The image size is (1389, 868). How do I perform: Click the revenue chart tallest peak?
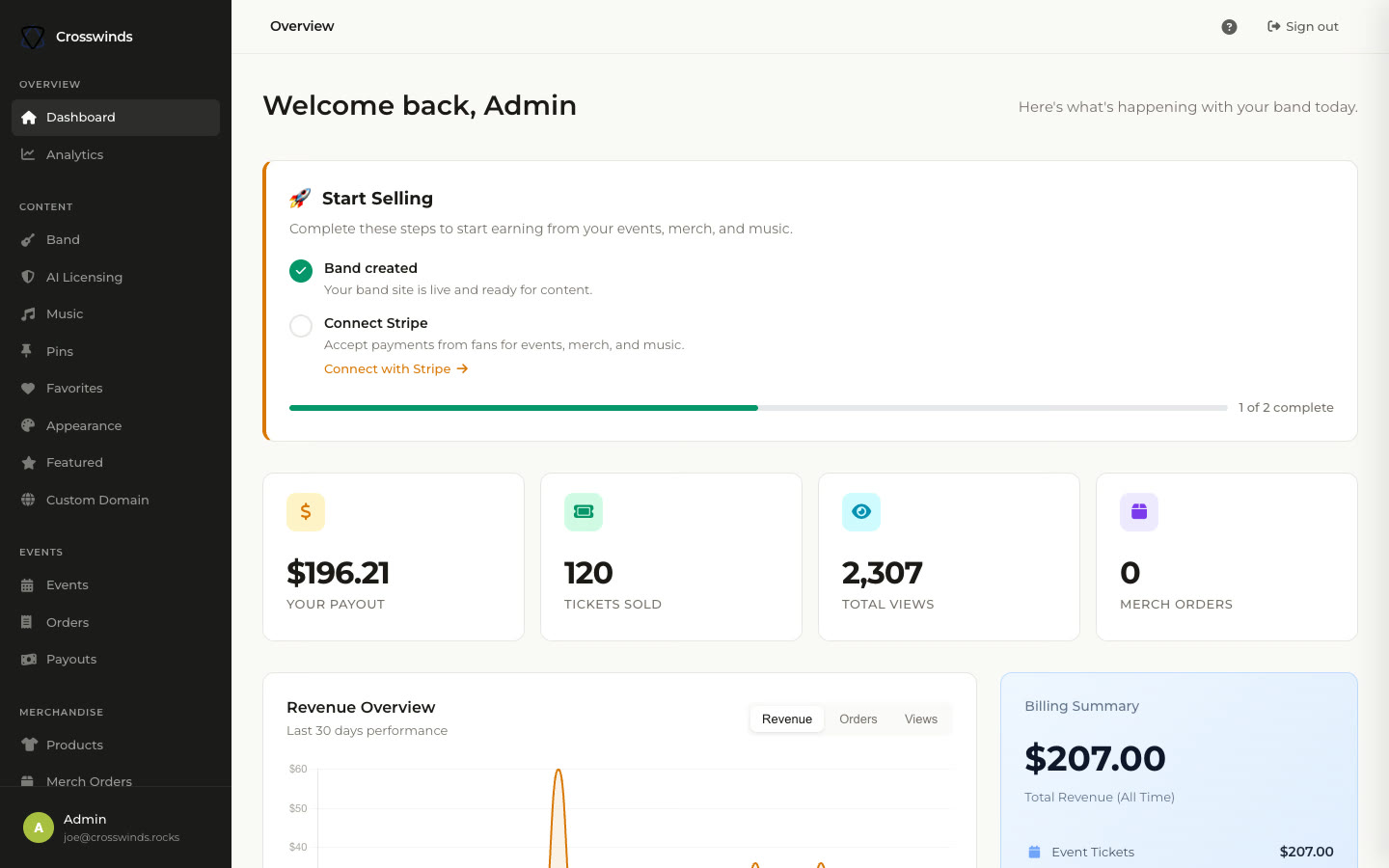558,772
